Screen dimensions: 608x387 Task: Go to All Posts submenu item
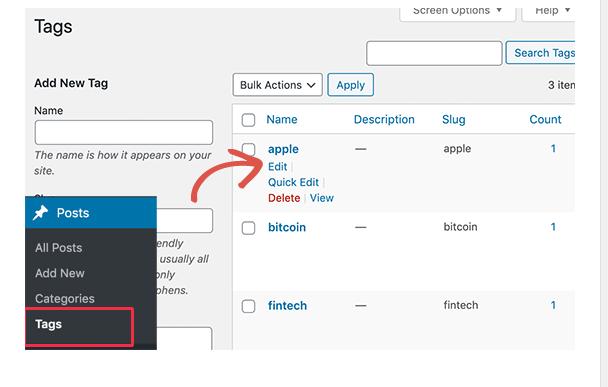(x=59, y=248)
